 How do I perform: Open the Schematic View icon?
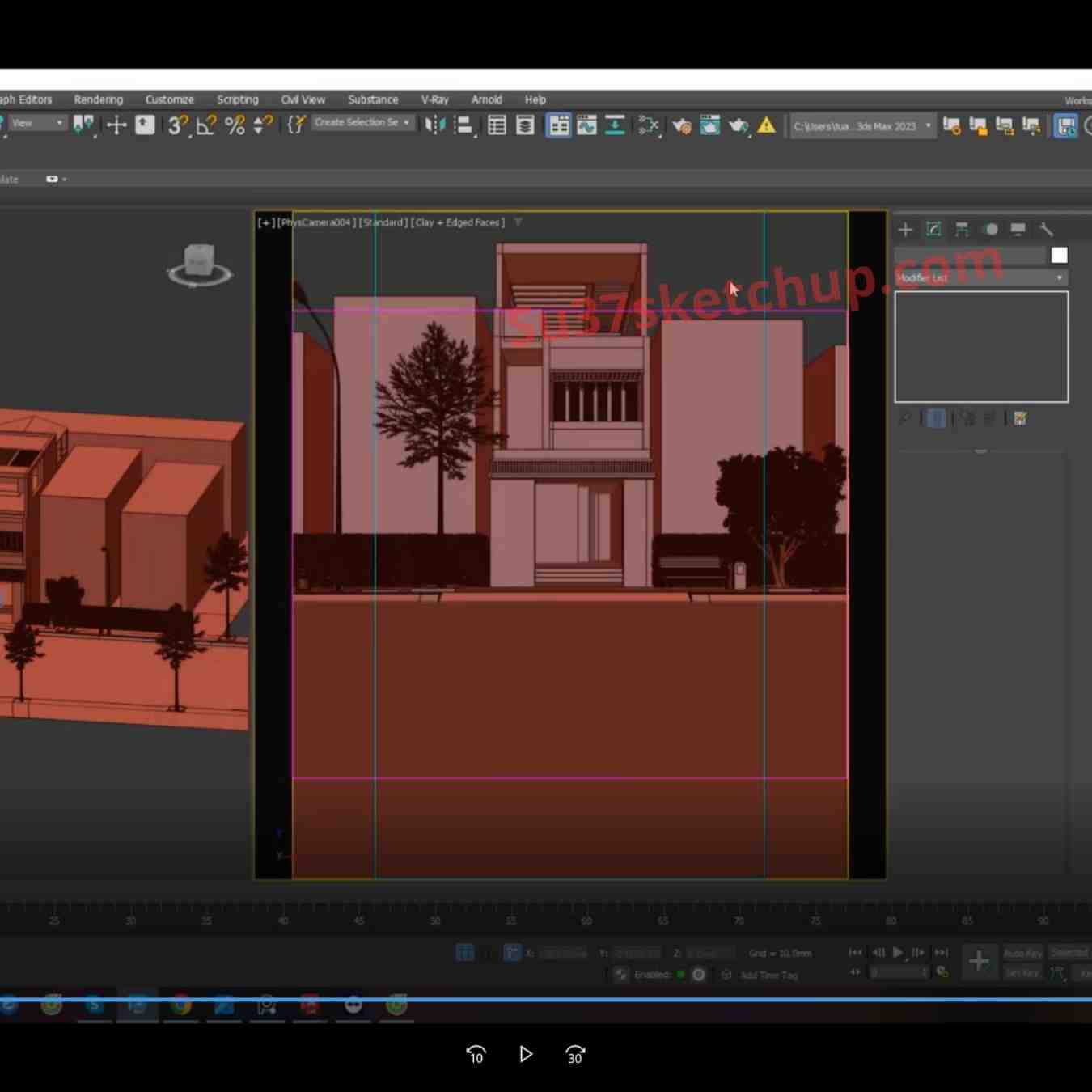(615, 125)
